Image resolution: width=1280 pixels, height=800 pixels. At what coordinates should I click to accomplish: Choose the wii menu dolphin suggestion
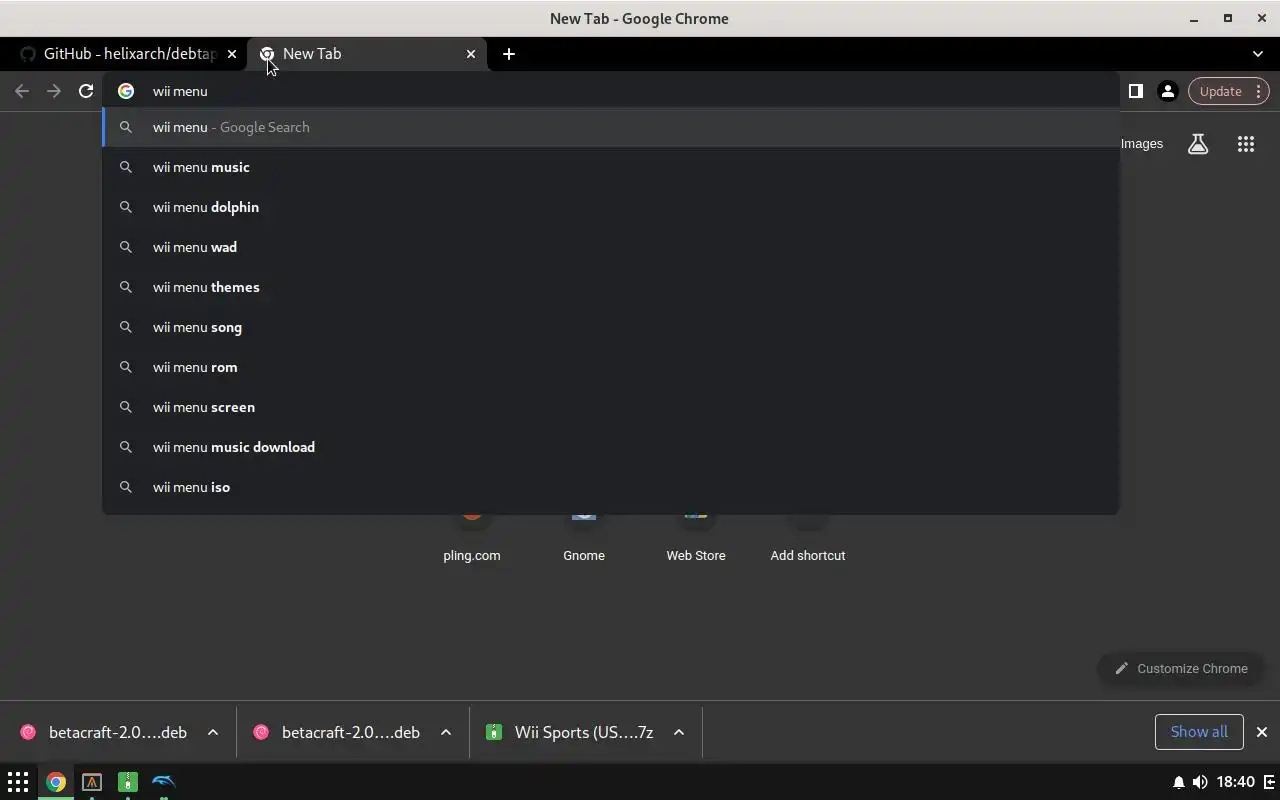click(x=610, y=207)
